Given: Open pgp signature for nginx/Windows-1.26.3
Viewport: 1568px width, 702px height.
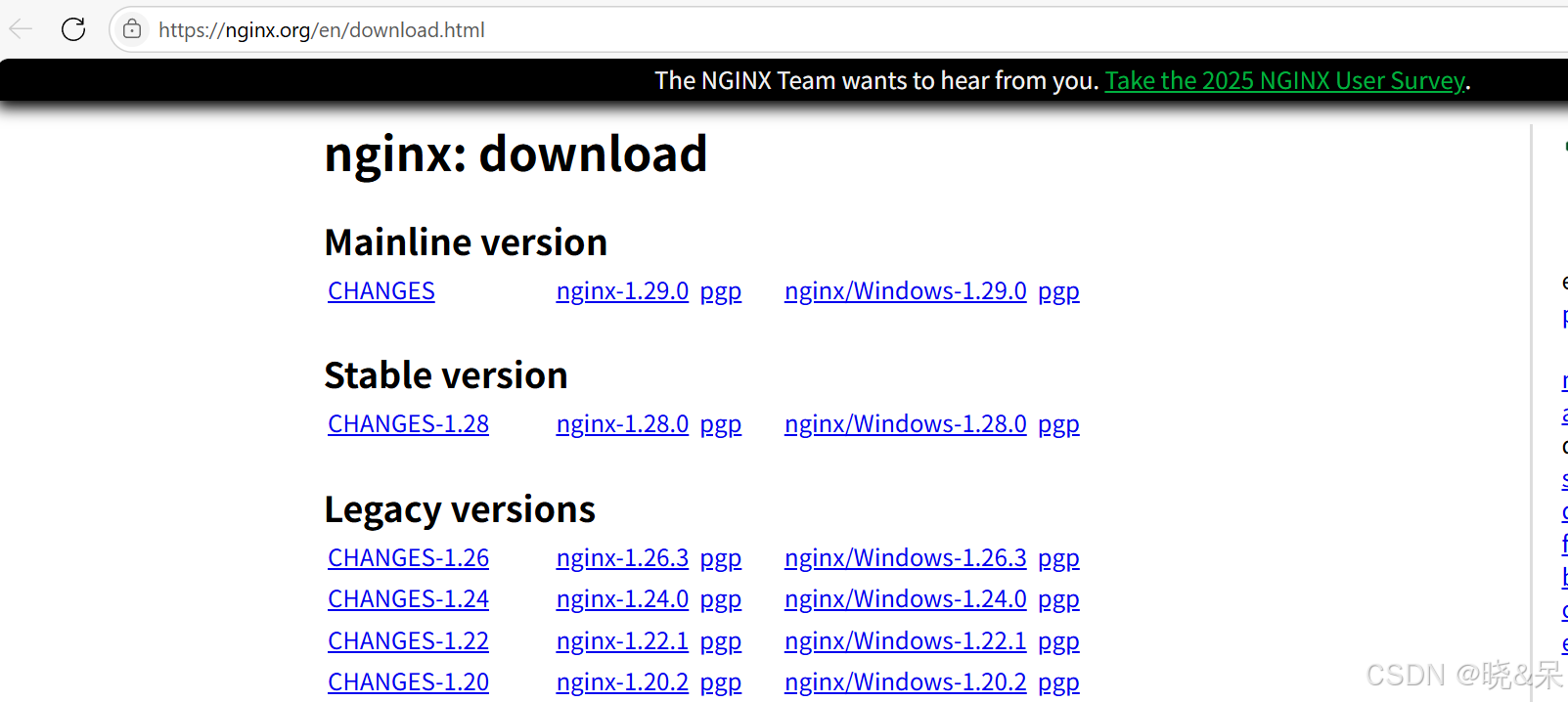Looking at the screenshot, I should click(1058, 559).
